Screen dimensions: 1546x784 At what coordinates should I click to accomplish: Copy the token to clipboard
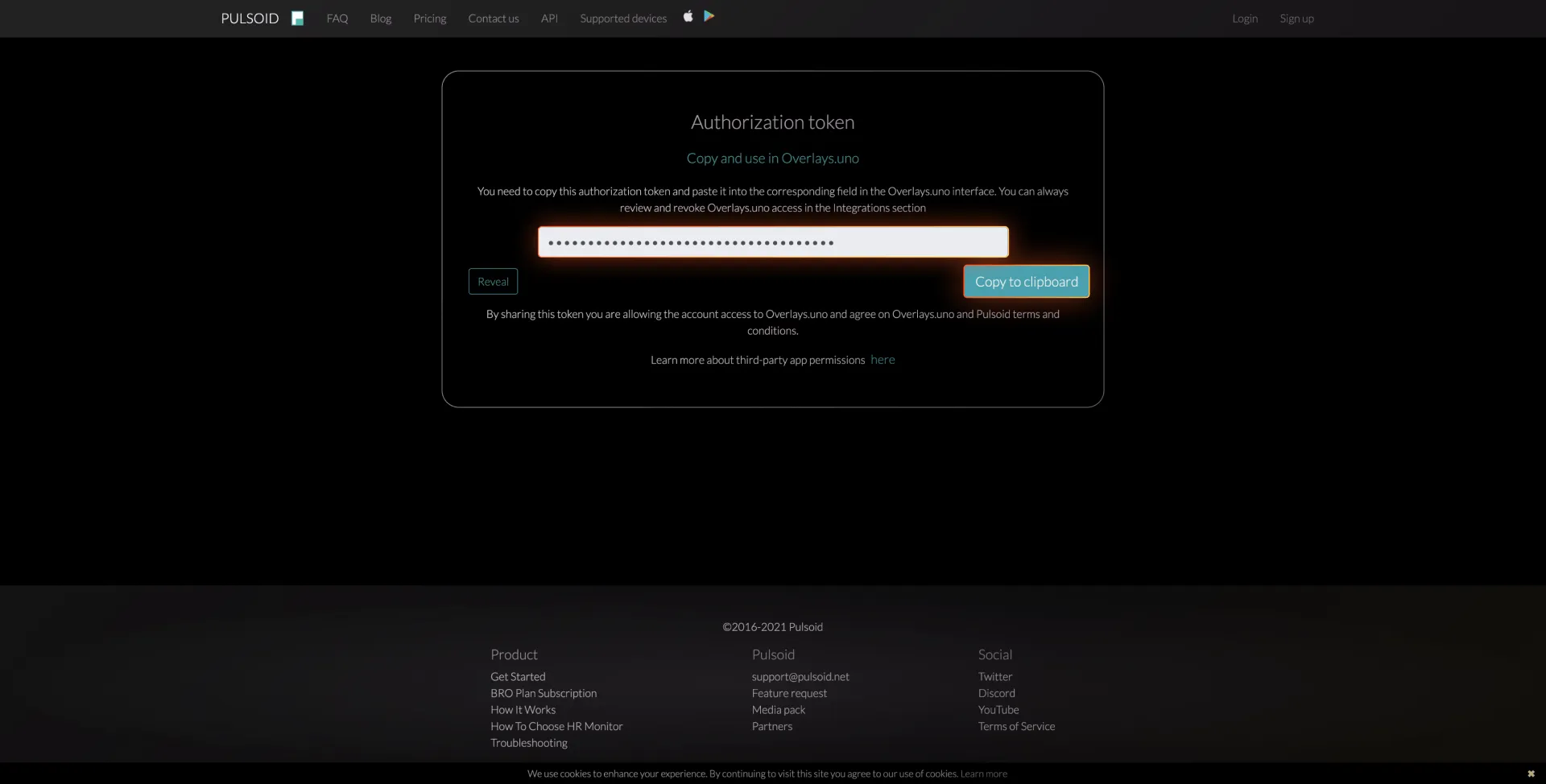(1027, 282)
